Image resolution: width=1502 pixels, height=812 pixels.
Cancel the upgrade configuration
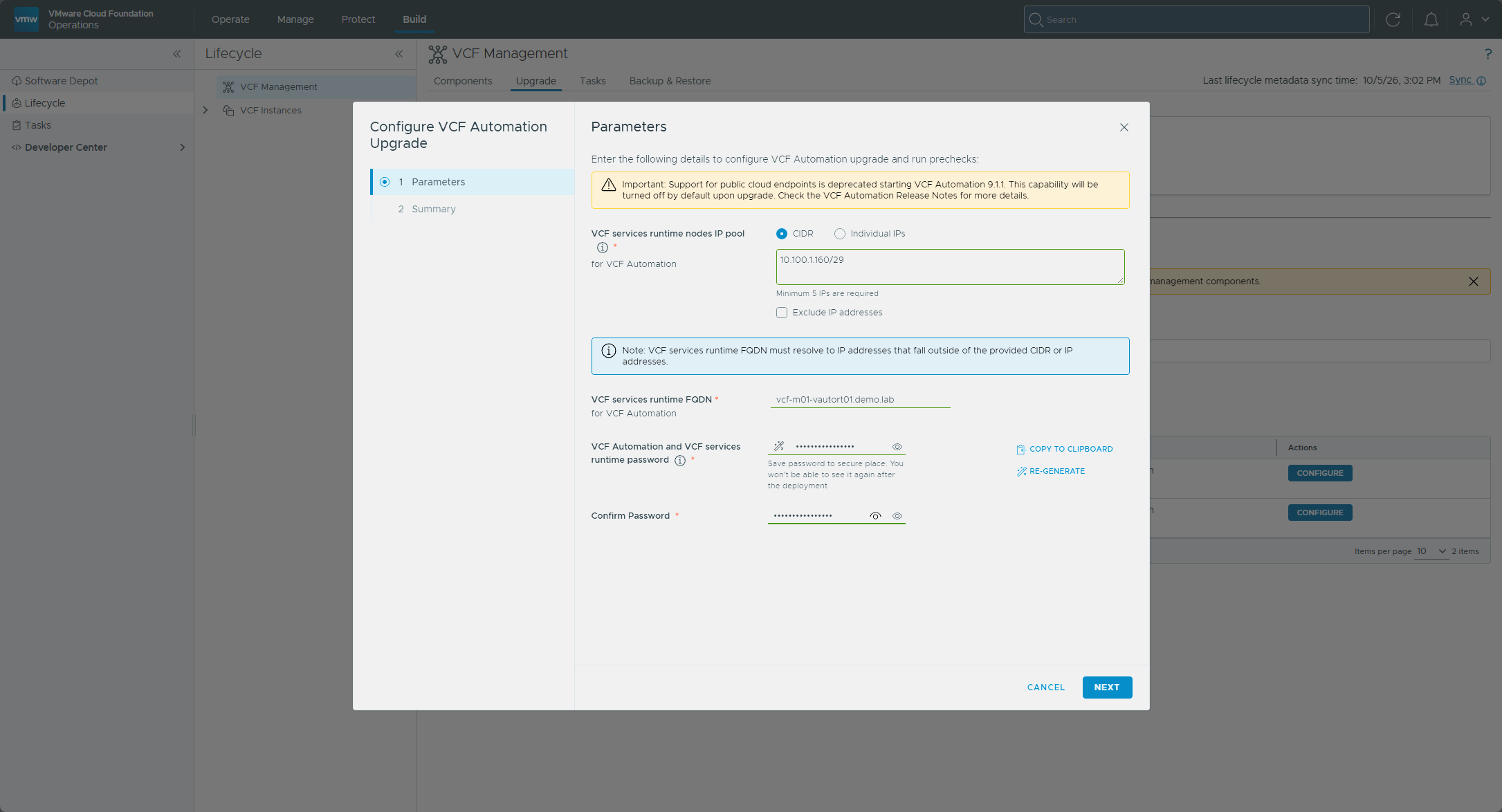tap(1046, 688)
